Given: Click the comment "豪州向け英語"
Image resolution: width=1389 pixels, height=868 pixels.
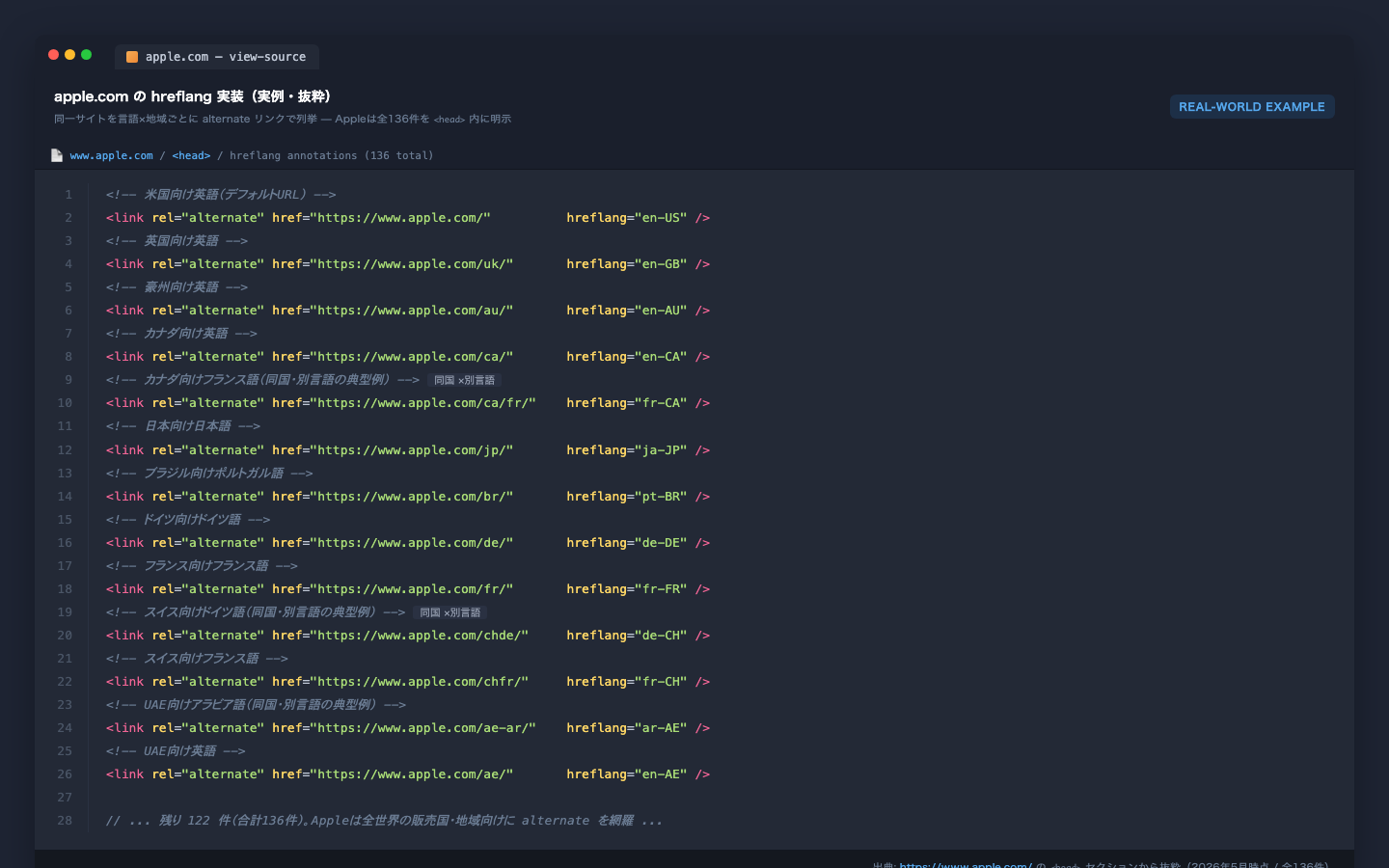Looking at the screenshot, I should (x=177, y=287).
